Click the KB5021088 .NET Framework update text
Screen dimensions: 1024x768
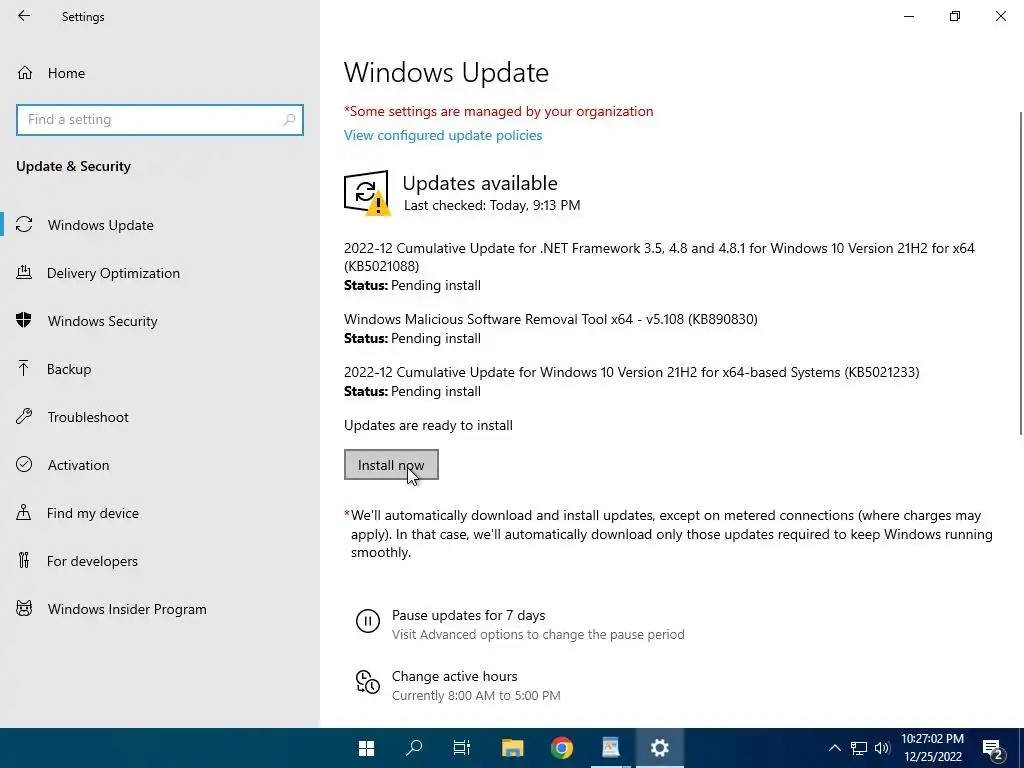[x=659, y=257]
